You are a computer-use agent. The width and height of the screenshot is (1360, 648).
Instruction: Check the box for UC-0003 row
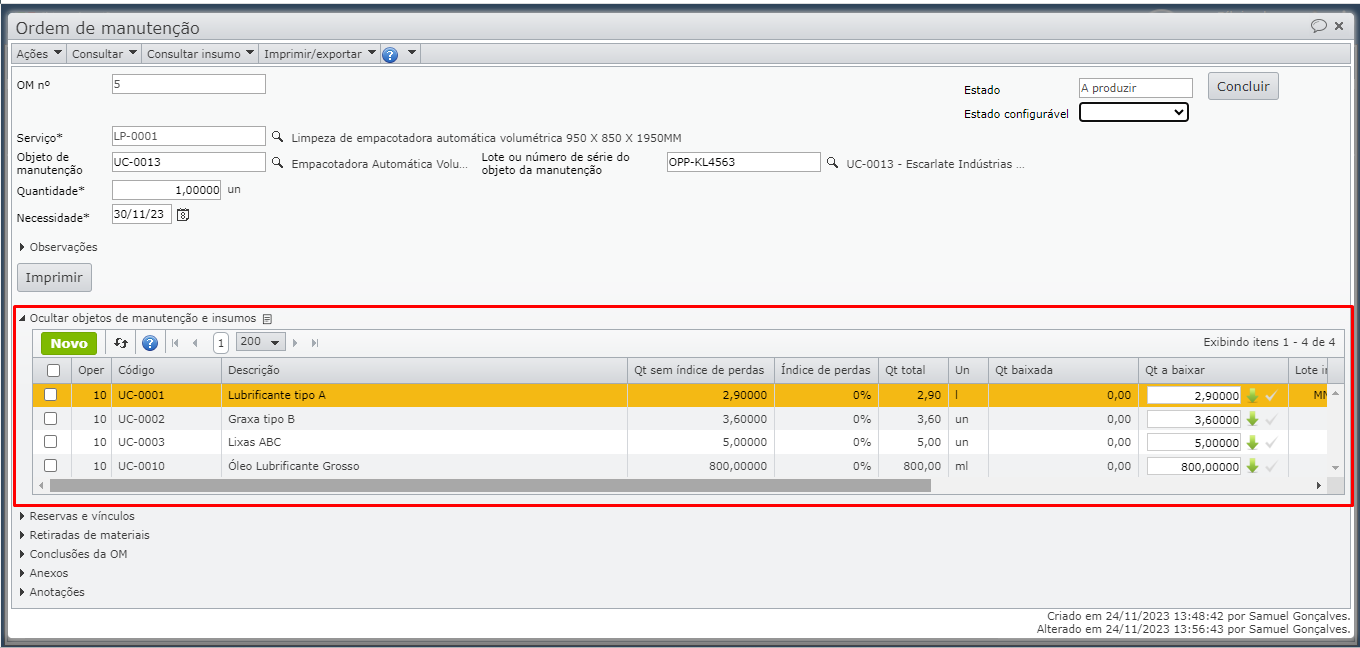pyautogui.click(x=51, y=442)
